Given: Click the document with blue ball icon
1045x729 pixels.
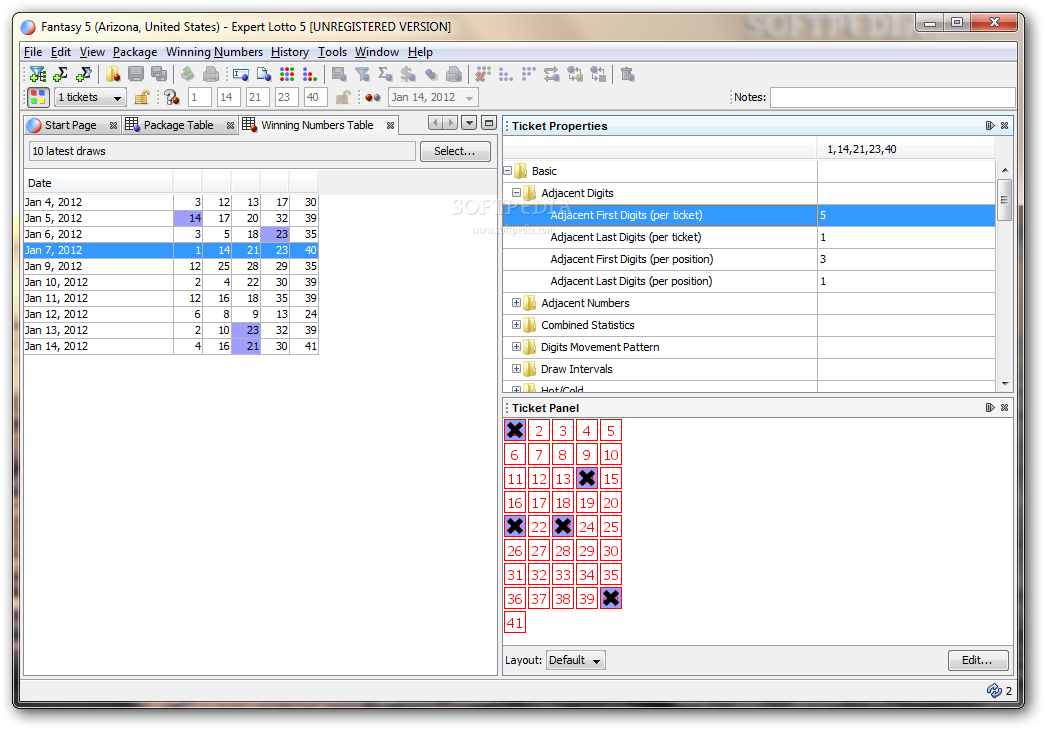Looking at the screenshot, I should click(x=264, y=74).
